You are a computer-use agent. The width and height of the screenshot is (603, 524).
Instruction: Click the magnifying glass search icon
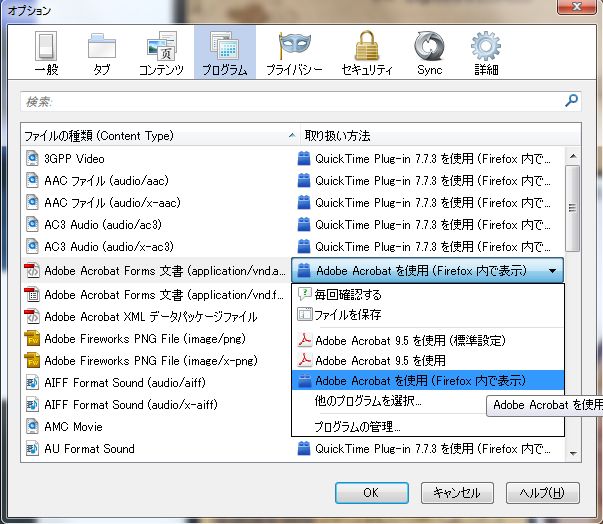571,101
